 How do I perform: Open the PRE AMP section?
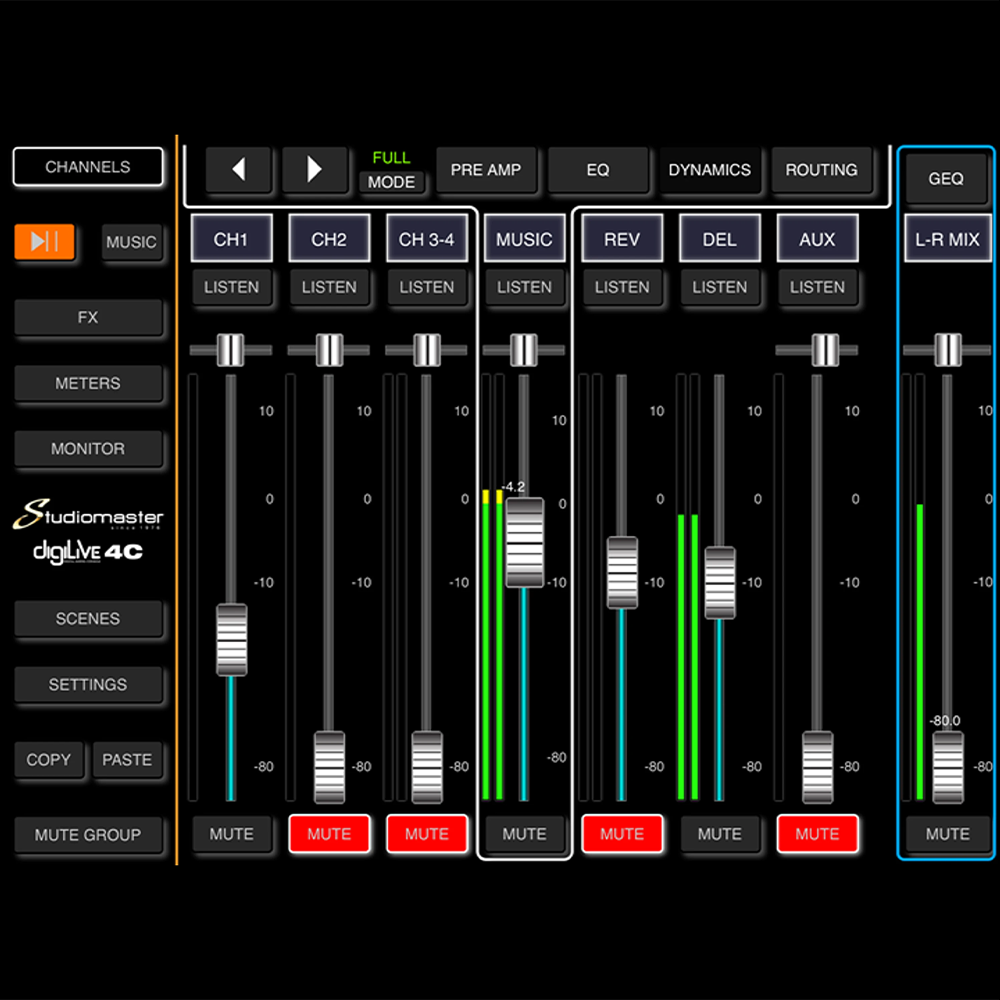[x=486, y=170]
